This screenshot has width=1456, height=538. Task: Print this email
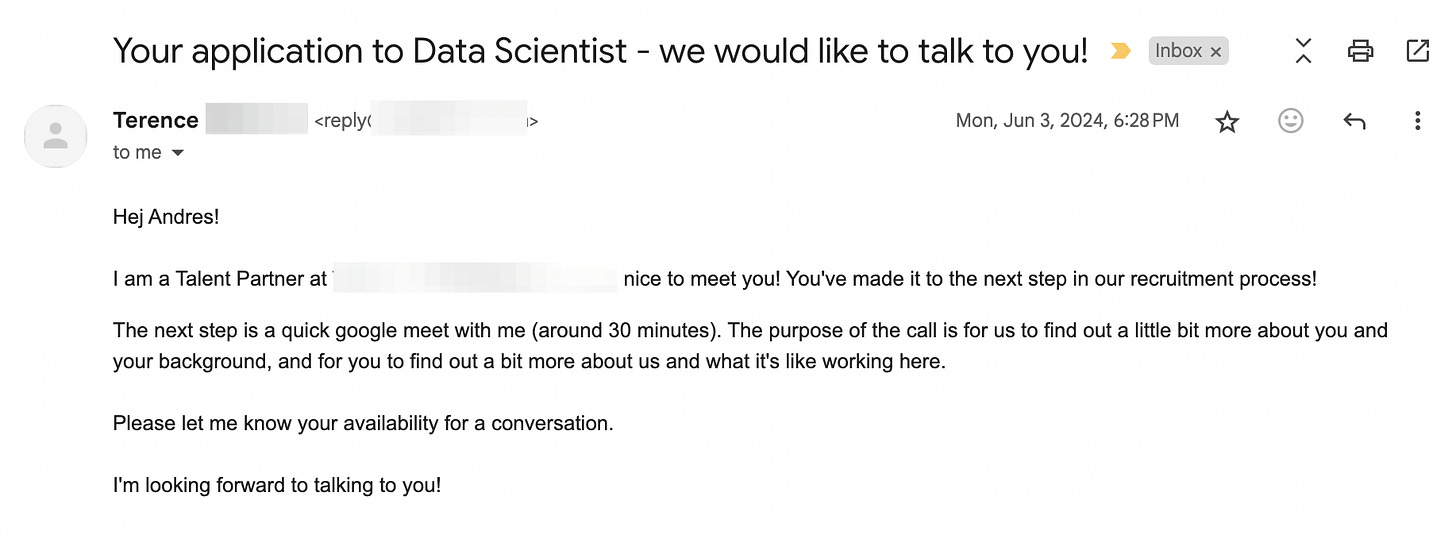tap(1360, 51)
